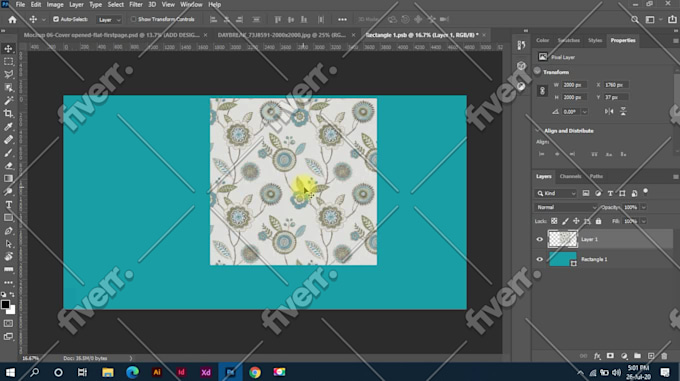
Task: Switch to the DAYBREAK jpg document tab
Action: (x=282, y=35)
